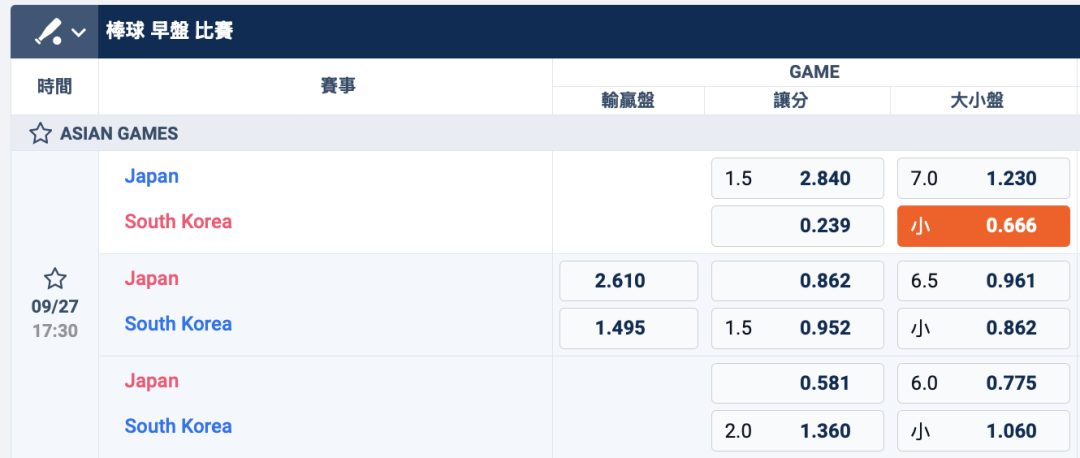The height and width of the screenshot is (458, 1080).
Task: Expand the sport dropdown chevron
Action: click(x=79, y=32)
